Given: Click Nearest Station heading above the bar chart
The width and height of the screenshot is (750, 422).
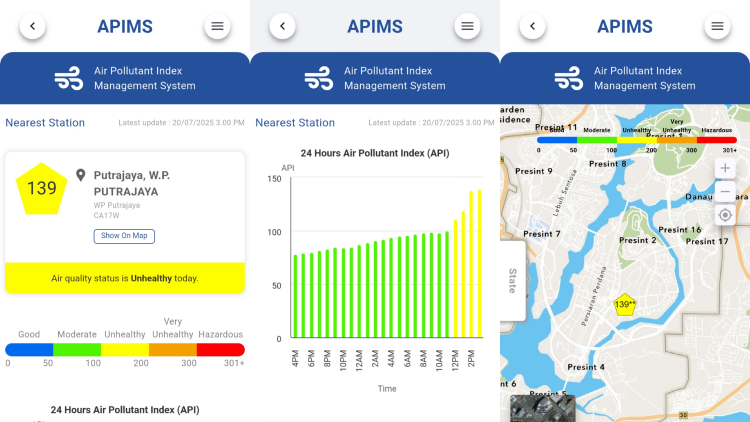Looking at the screenshot, I should pos(295,123).
